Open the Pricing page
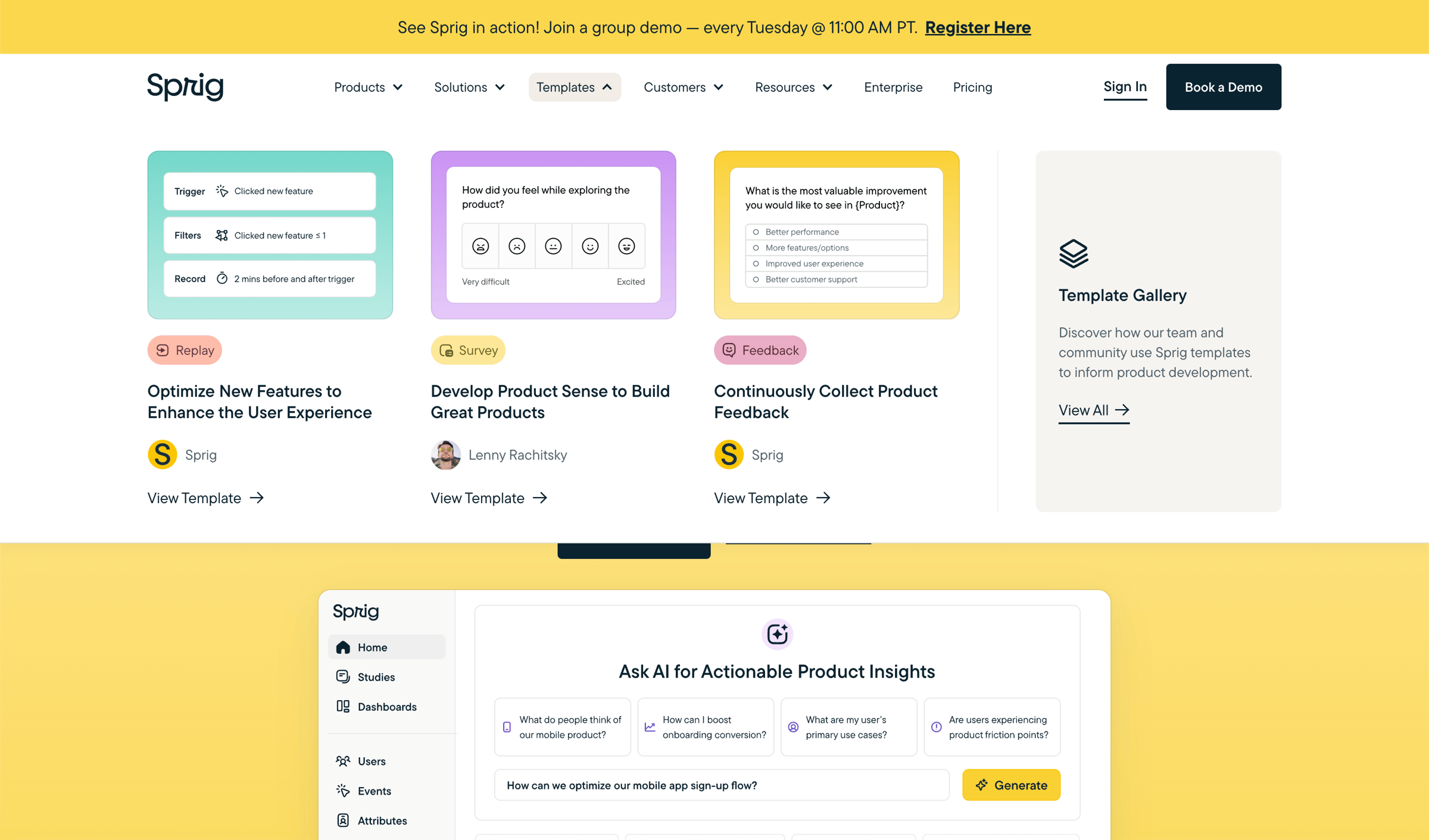Screen dimensions: 1429x840 click(972, 87)
